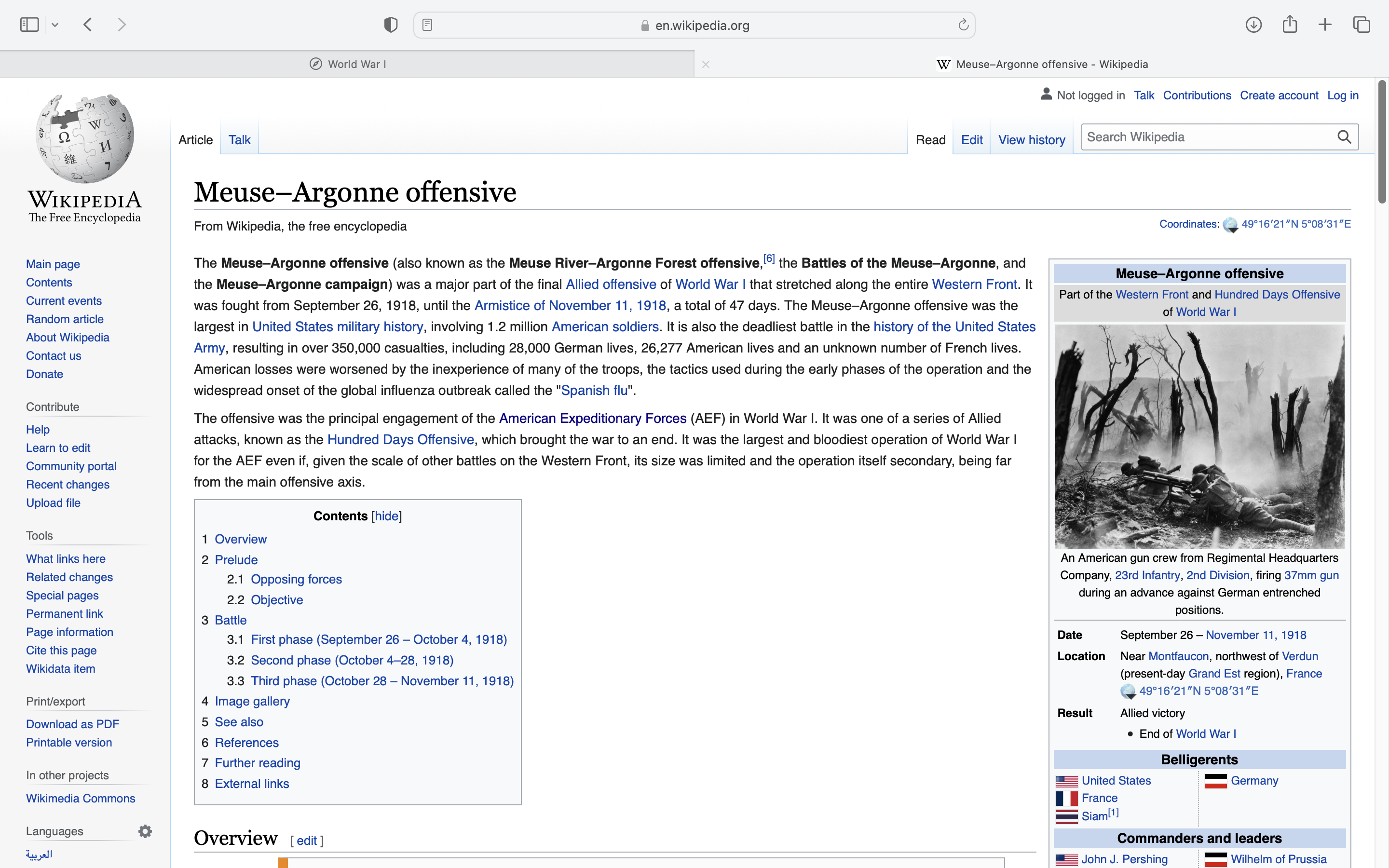Open a new tab with plus icon
The width and height of the screenshot is (1389, 868).
point(1325,25)
